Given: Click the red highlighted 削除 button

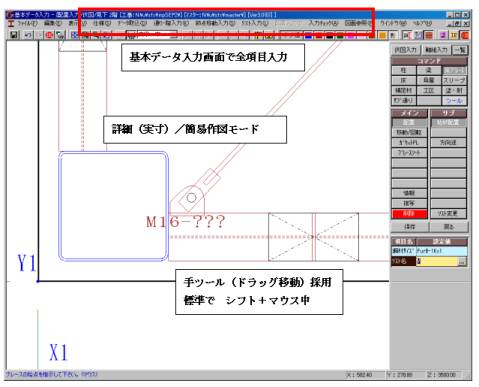Looking at the screenshot, I should point(409,214).
